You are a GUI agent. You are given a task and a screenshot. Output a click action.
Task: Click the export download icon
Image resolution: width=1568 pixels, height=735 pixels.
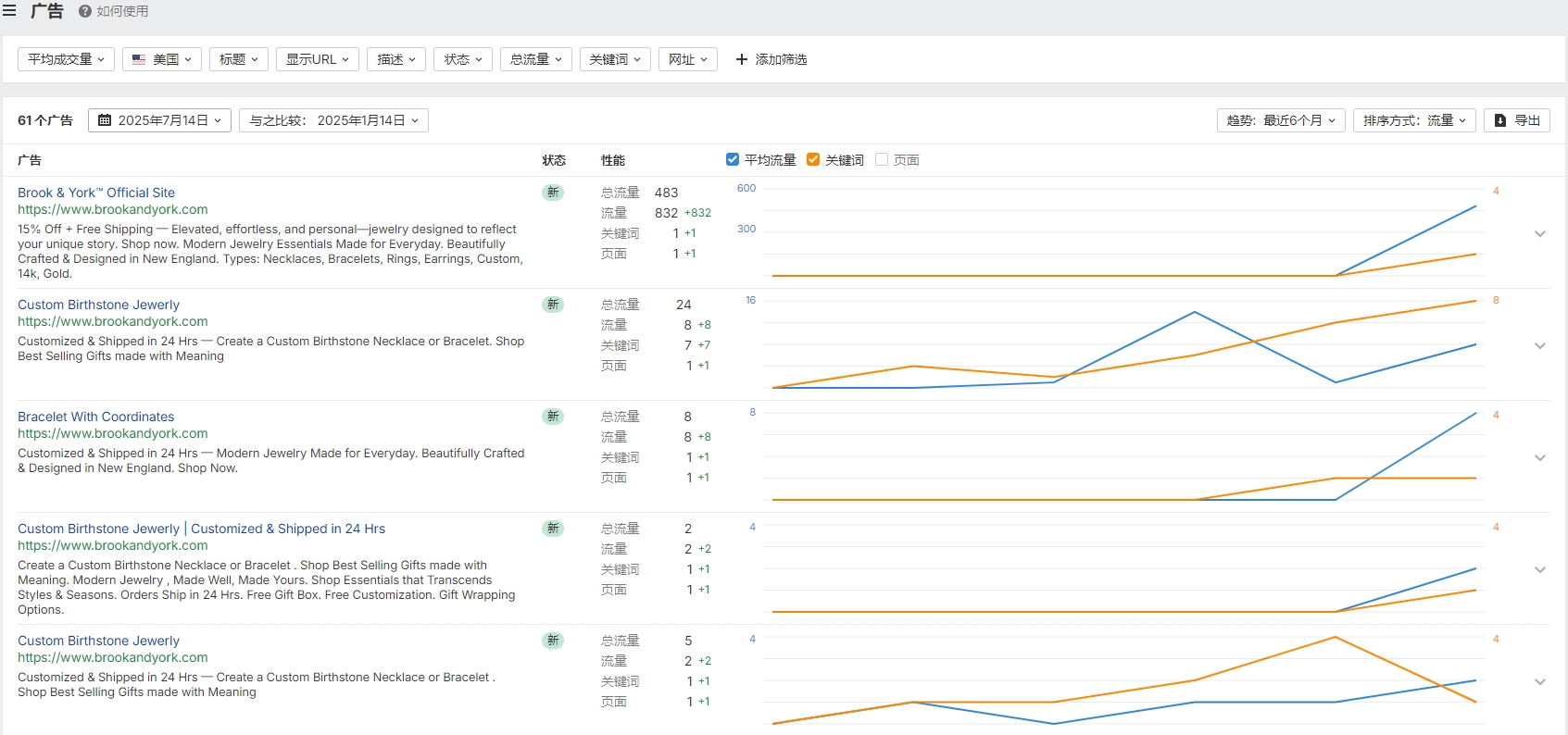coord(1500,120)
